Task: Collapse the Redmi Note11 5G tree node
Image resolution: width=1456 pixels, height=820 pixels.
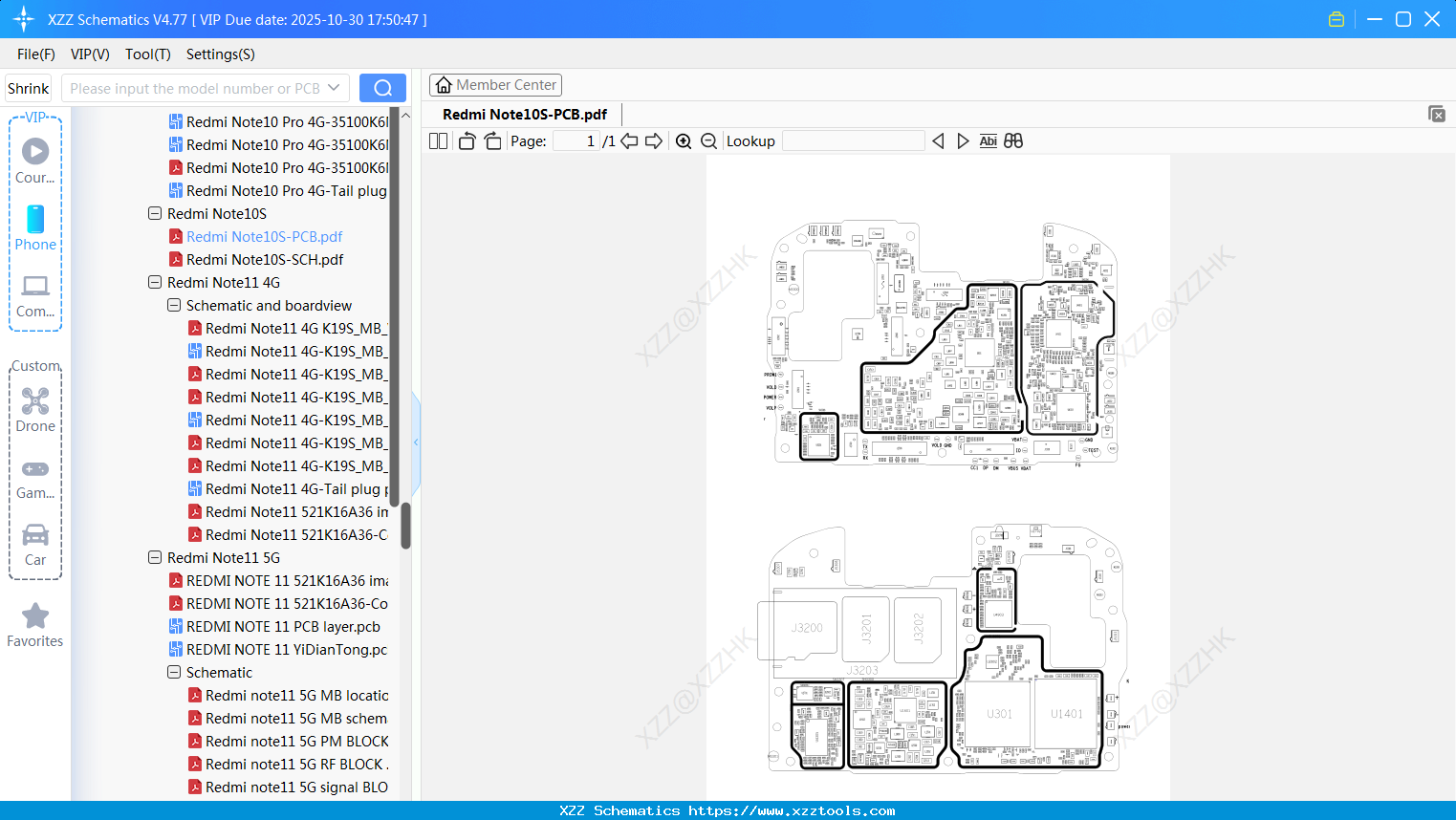Action: [155, 557]
